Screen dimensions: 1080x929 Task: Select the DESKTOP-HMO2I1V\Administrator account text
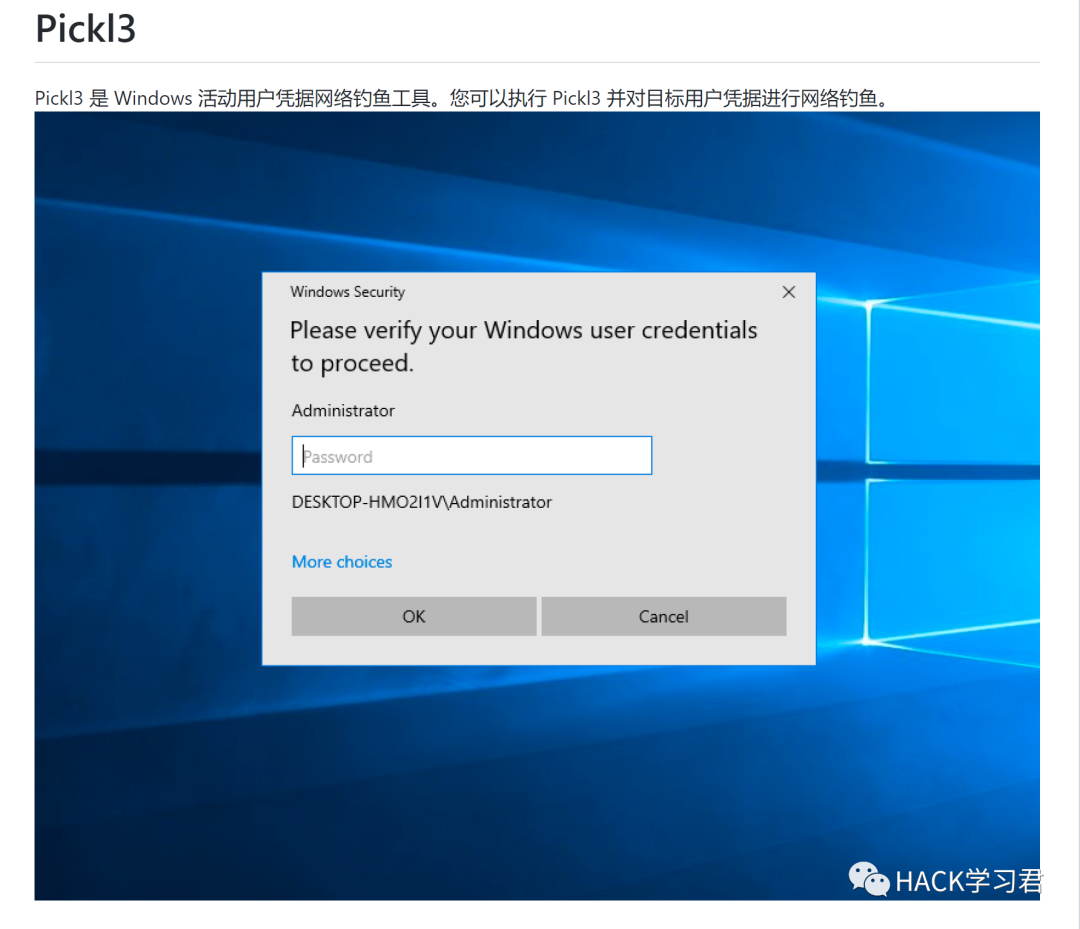[422, 502]
